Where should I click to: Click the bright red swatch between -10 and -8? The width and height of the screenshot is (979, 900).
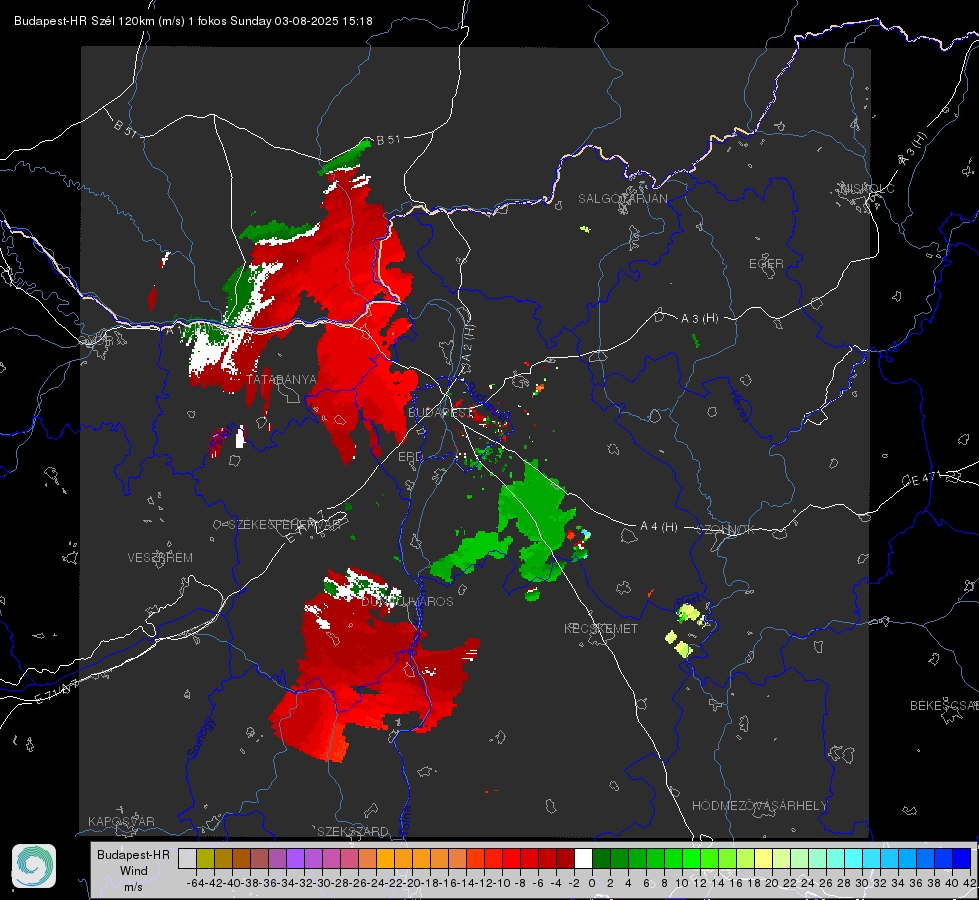(x=511, y=858)
